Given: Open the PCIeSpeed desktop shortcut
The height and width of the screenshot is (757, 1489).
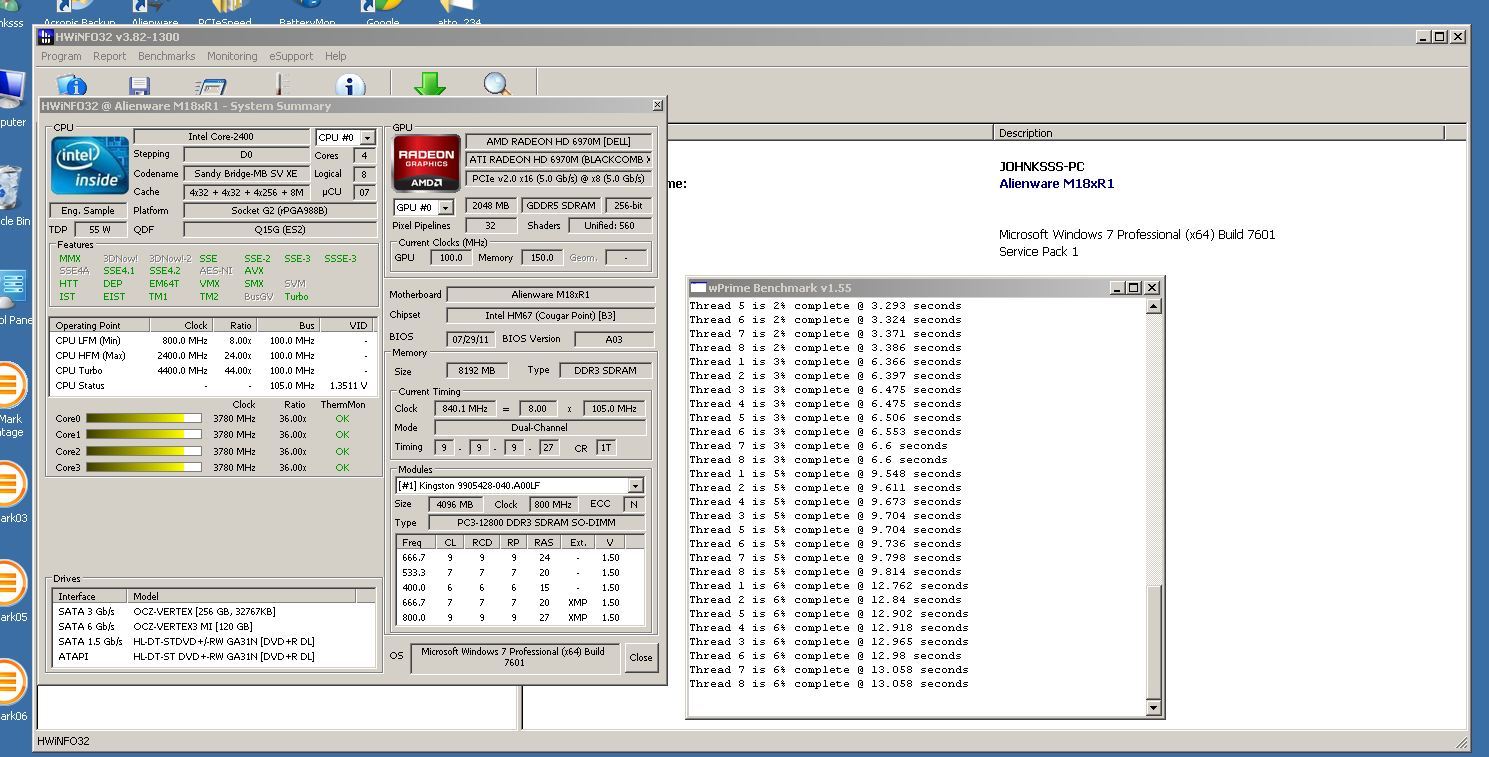Looking at the screenshot, I should tap(225, 12).
